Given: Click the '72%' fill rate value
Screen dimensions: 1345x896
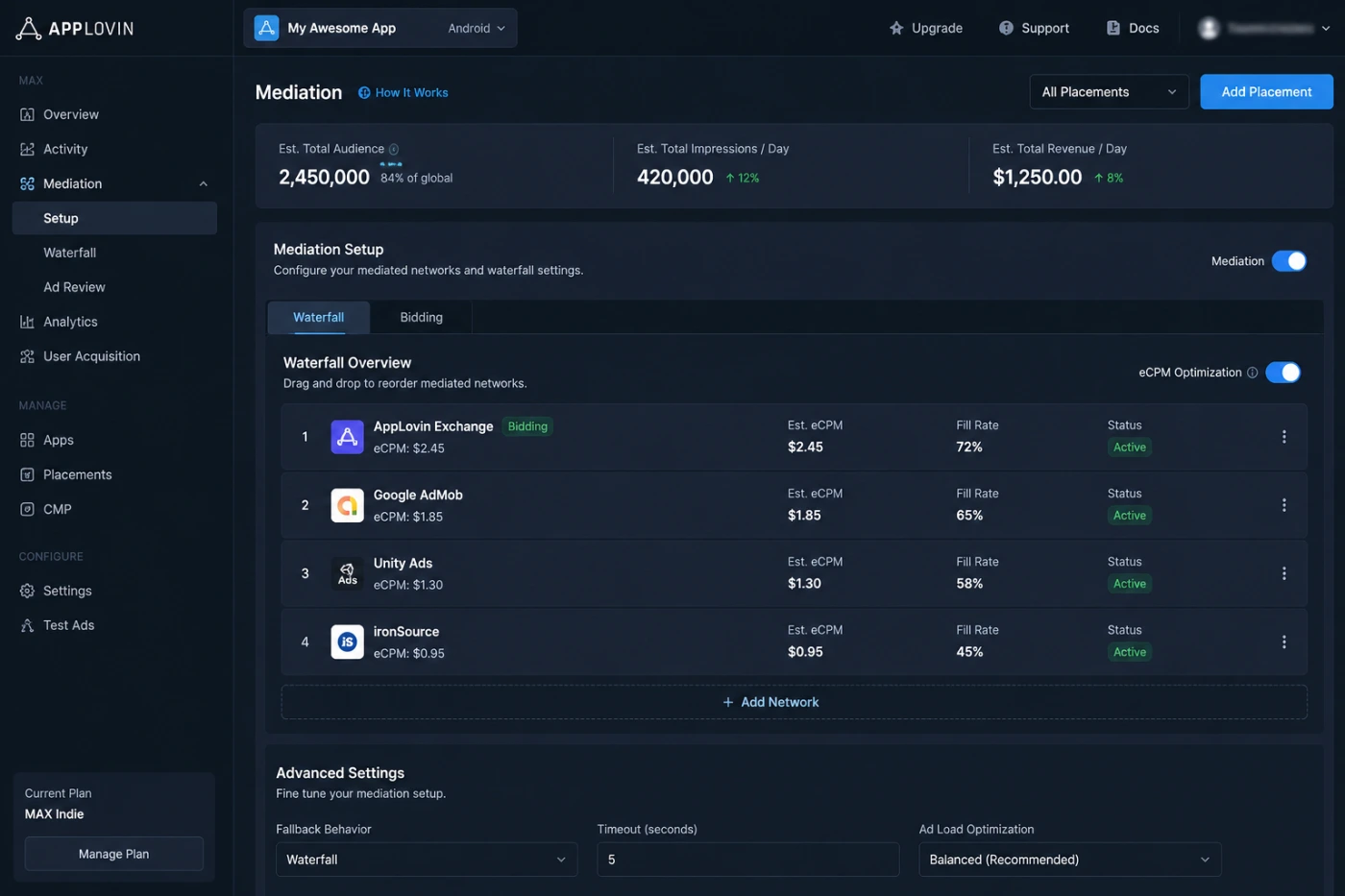Looking at the screenshot, I should point(969,448).
